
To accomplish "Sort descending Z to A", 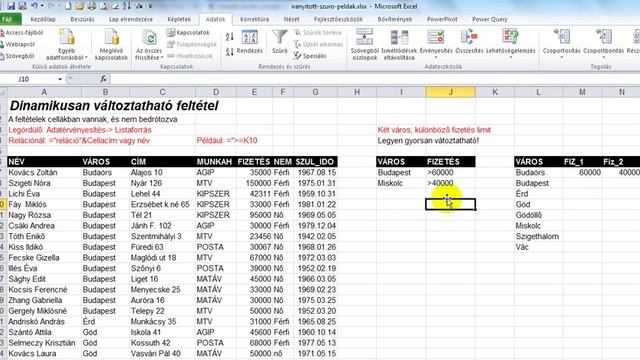I will click(230, 52).
